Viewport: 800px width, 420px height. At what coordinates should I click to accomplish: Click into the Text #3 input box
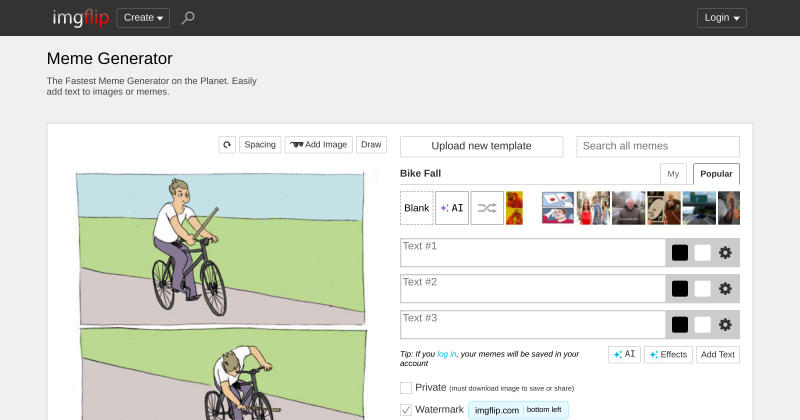pos(533,325)
